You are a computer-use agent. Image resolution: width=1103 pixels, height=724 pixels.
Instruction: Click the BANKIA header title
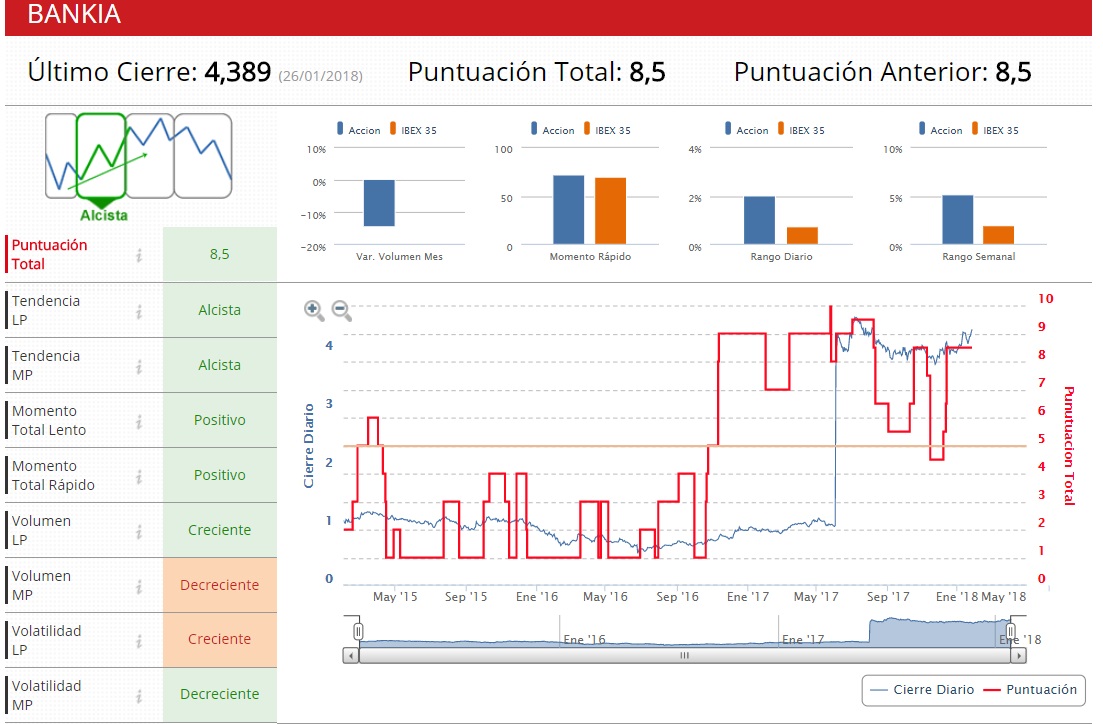point(74,14)
